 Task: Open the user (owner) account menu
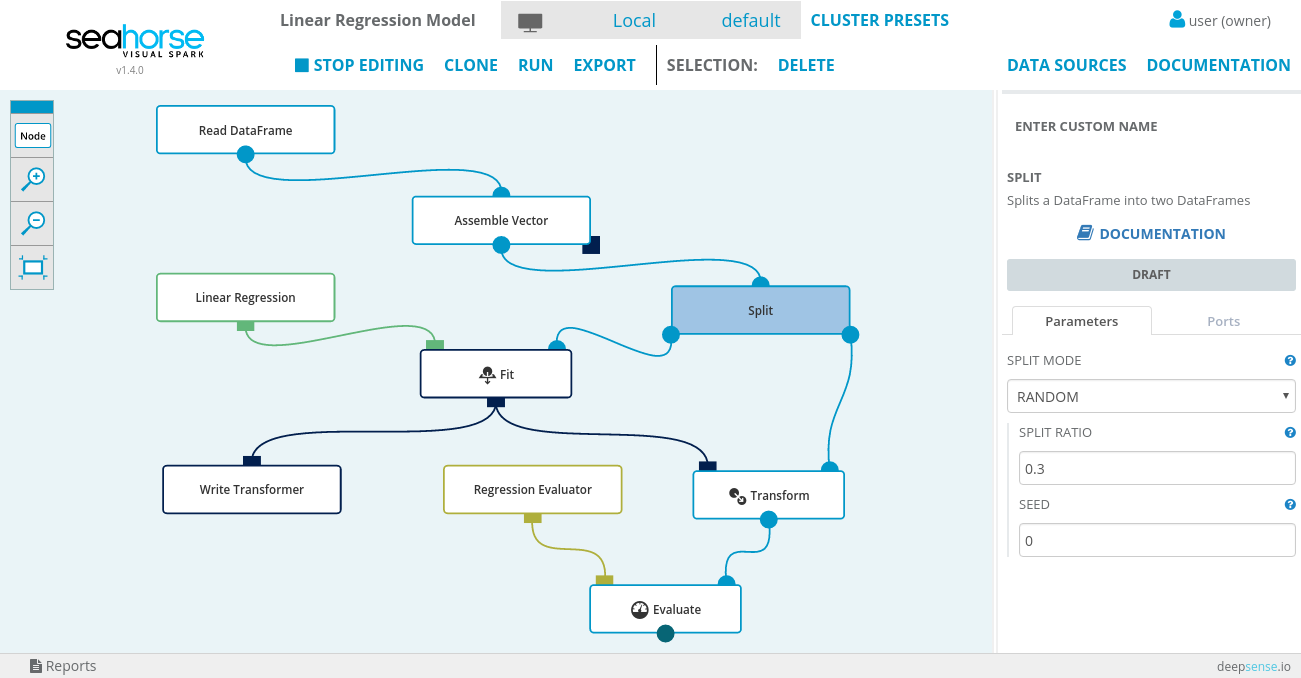pos(1219,20)
